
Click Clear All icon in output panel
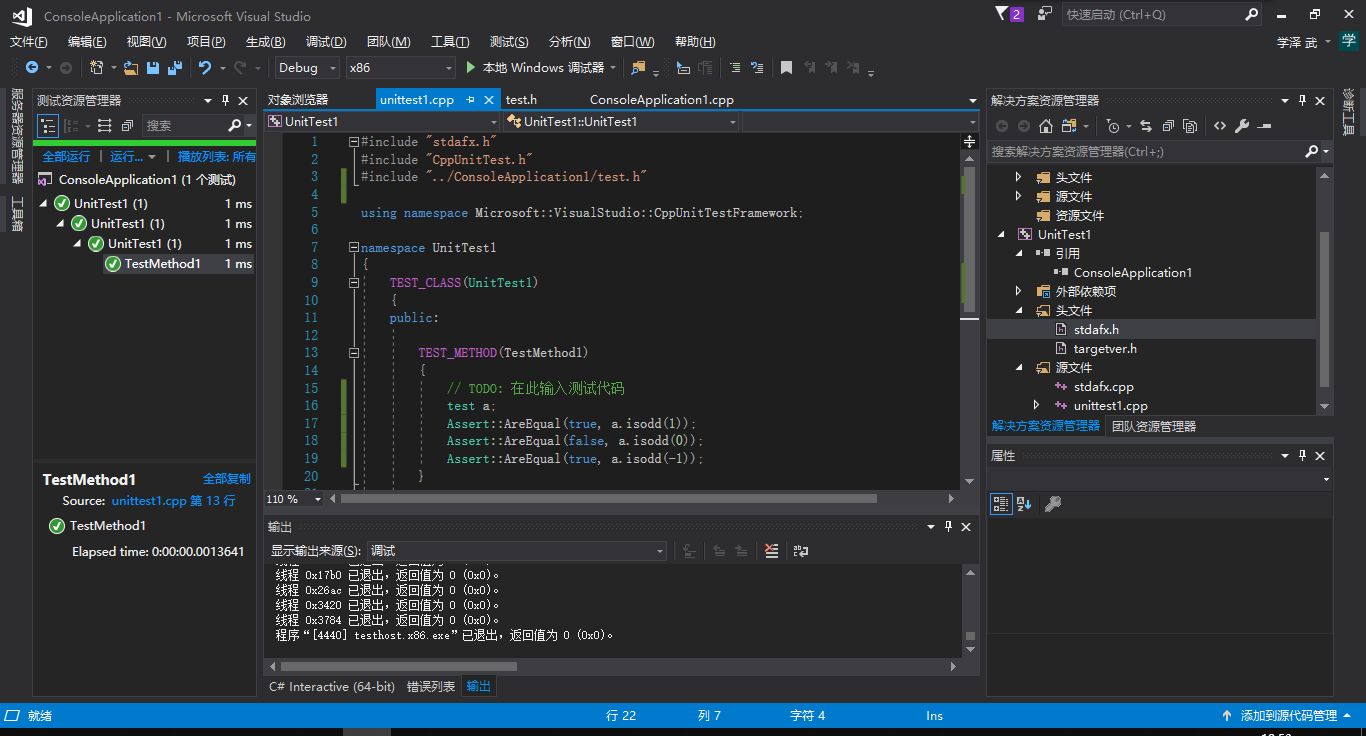pos(771,551)
